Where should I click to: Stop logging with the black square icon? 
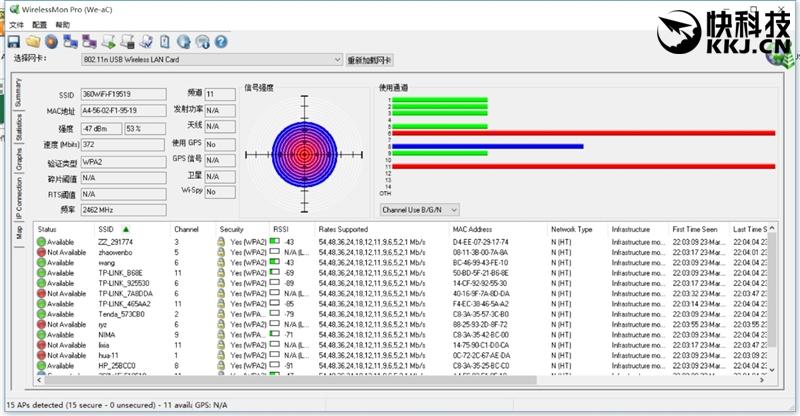128,42
